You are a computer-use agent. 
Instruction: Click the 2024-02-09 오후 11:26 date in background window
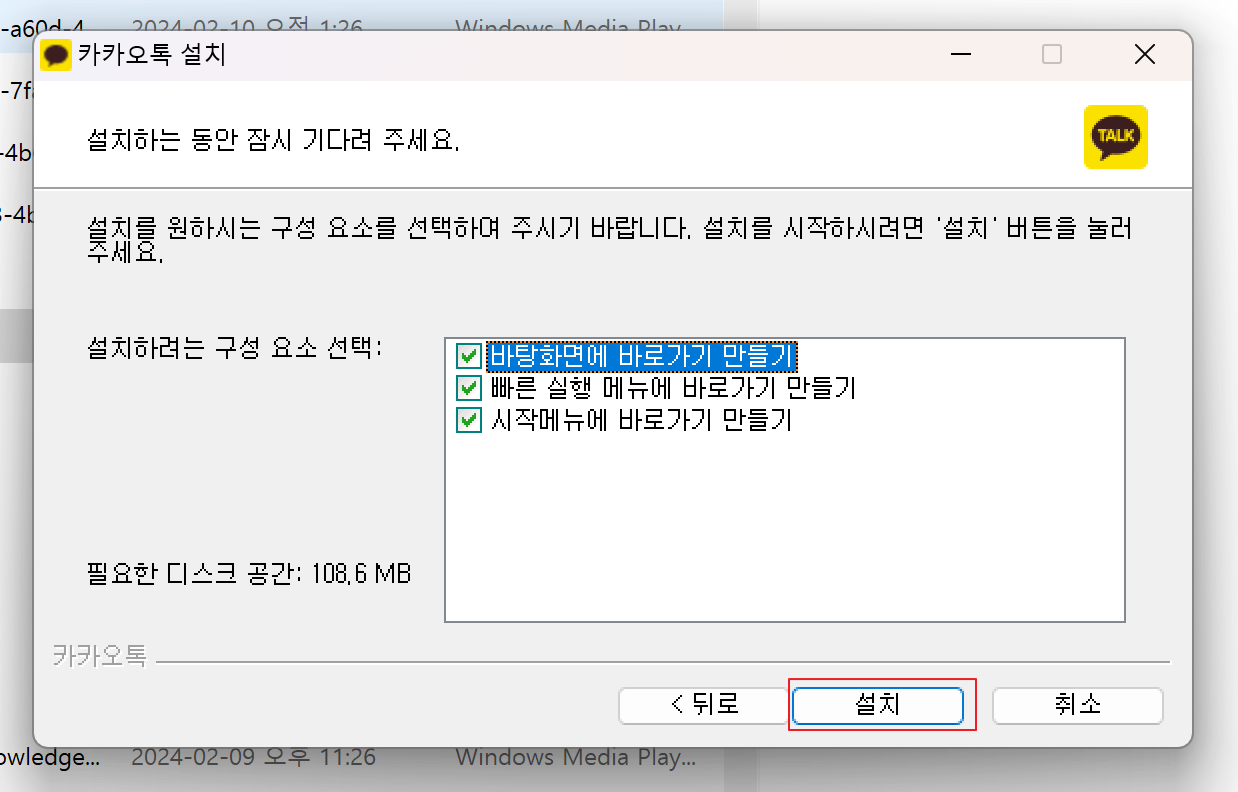(x=254, y=758)
